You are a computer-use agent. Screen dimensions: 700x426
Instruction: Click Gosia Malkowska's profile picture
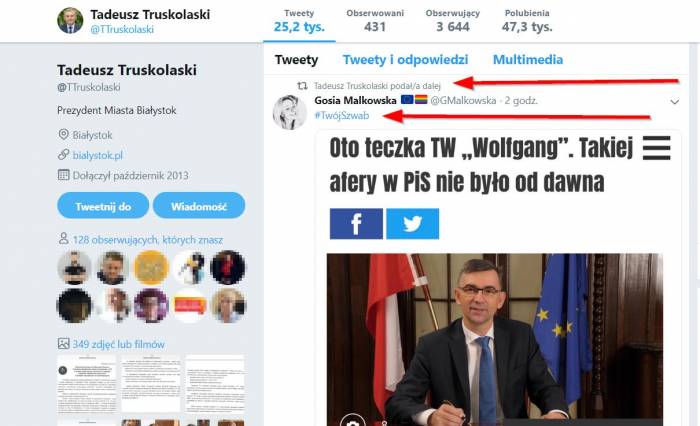pyautogui.click(x=290, y=112)
